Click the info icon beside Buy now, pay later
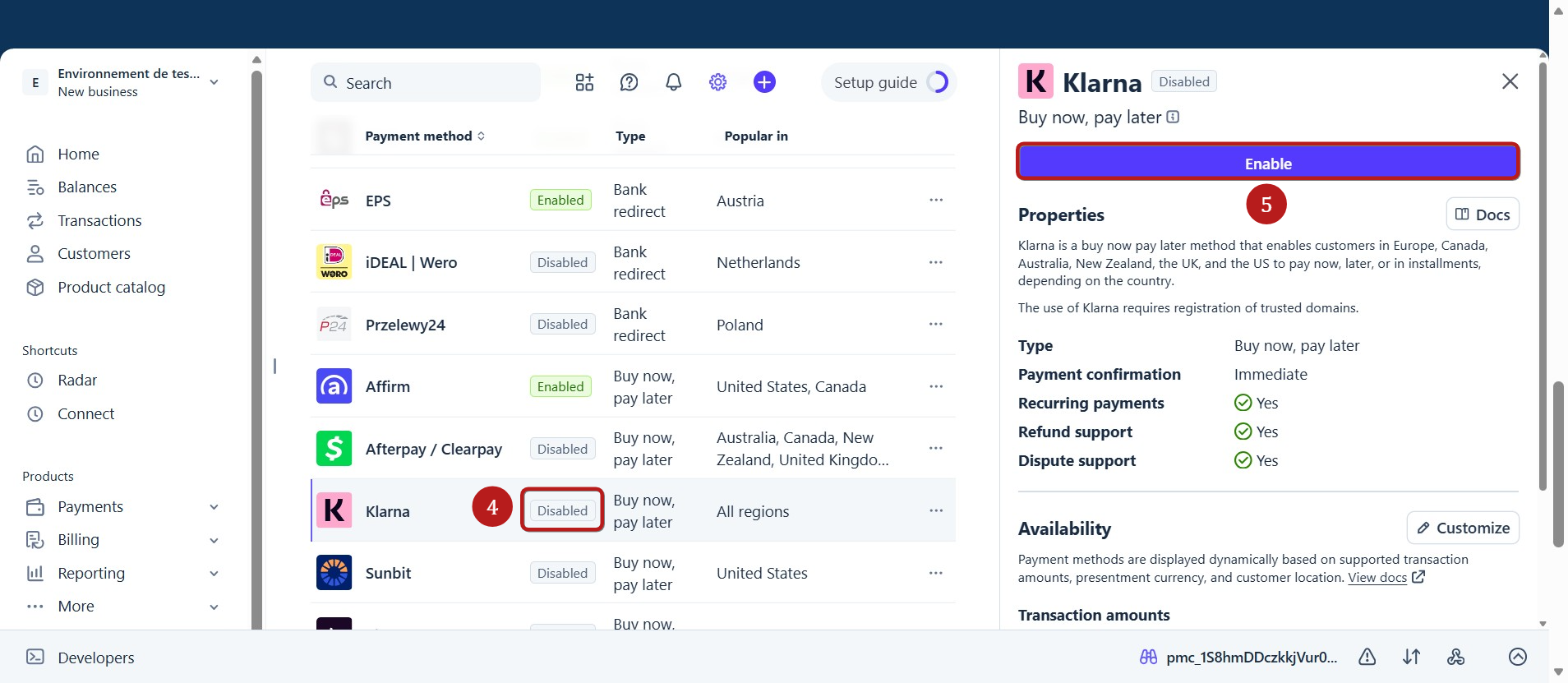Viewport: 1568px width, 683px height. click(1173, 117)
